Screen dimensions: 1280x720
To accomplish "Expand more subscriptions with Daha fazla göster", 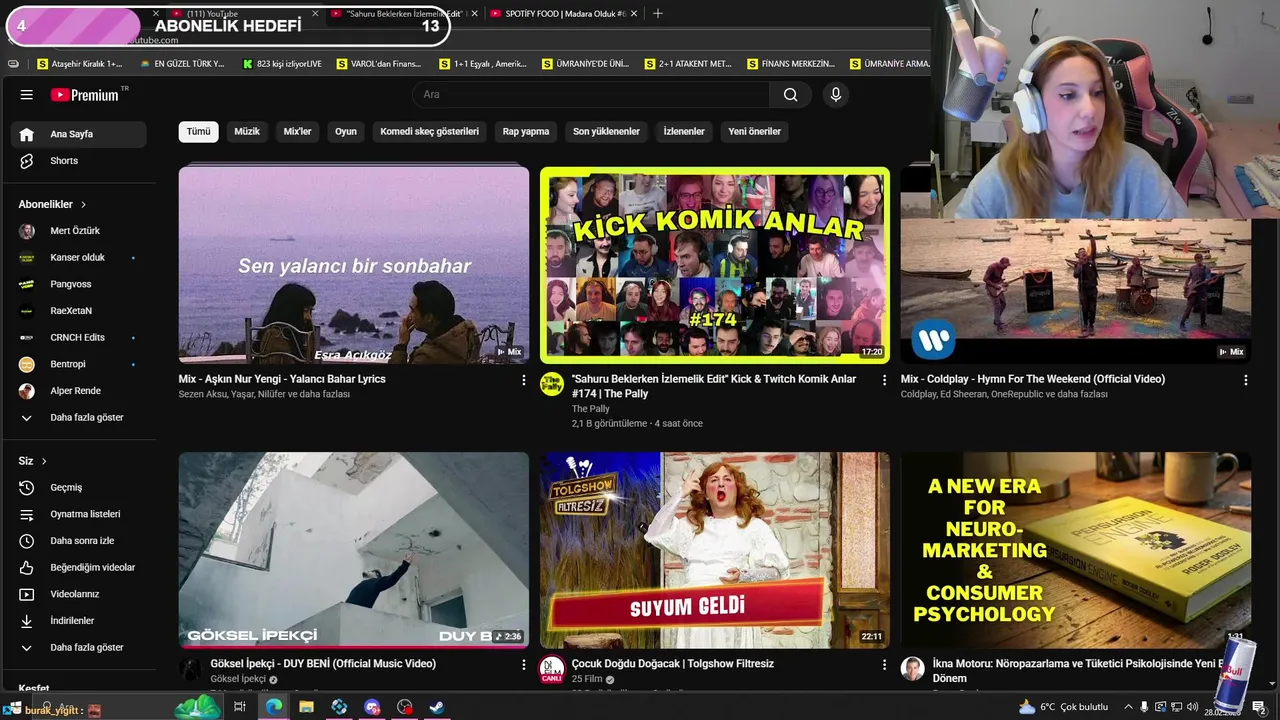I will pyautogui.click(x=79, y=418).
